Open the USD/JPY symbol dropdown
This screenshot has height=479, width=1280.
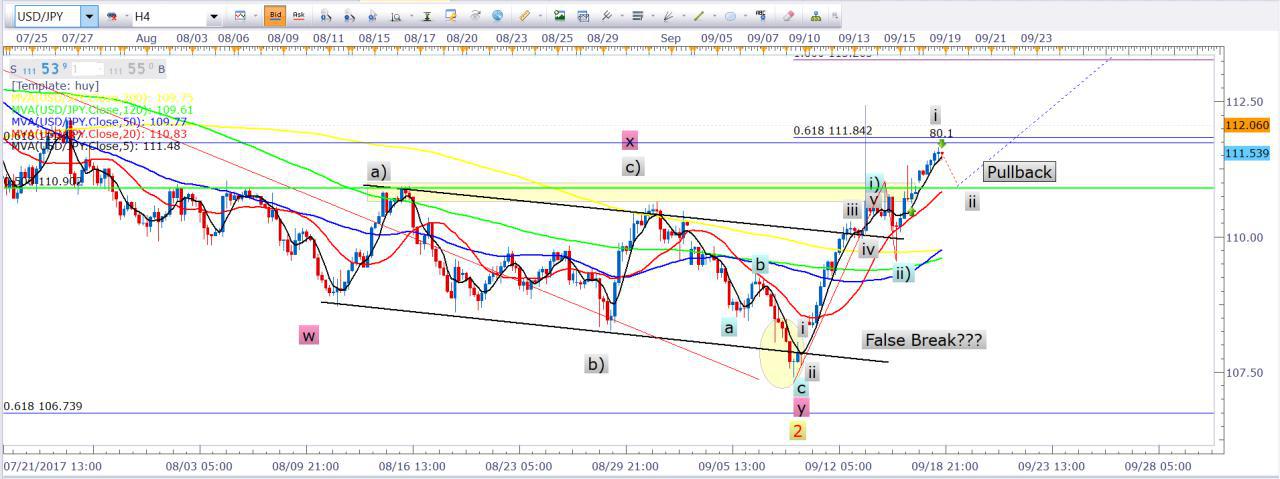90,16
